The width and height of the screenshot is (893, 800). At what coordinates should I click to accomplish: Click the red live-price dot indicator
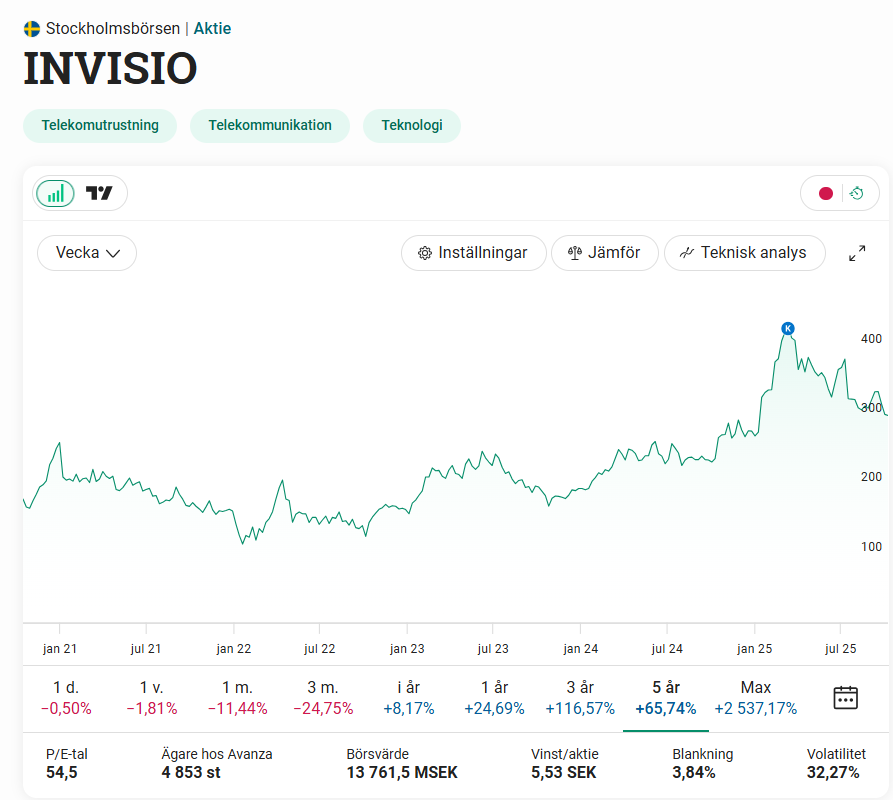pyautogui.click(x=825, y=193)
